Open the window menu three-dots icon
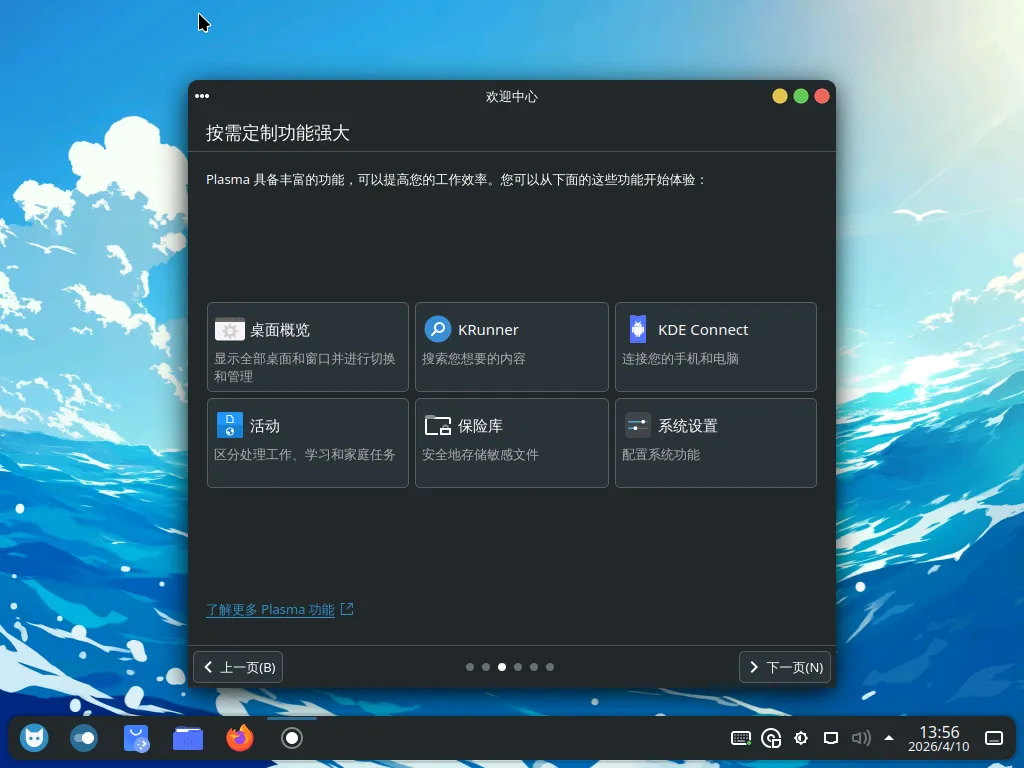Screen dimensions: 1024x768 tap(202, 96)
